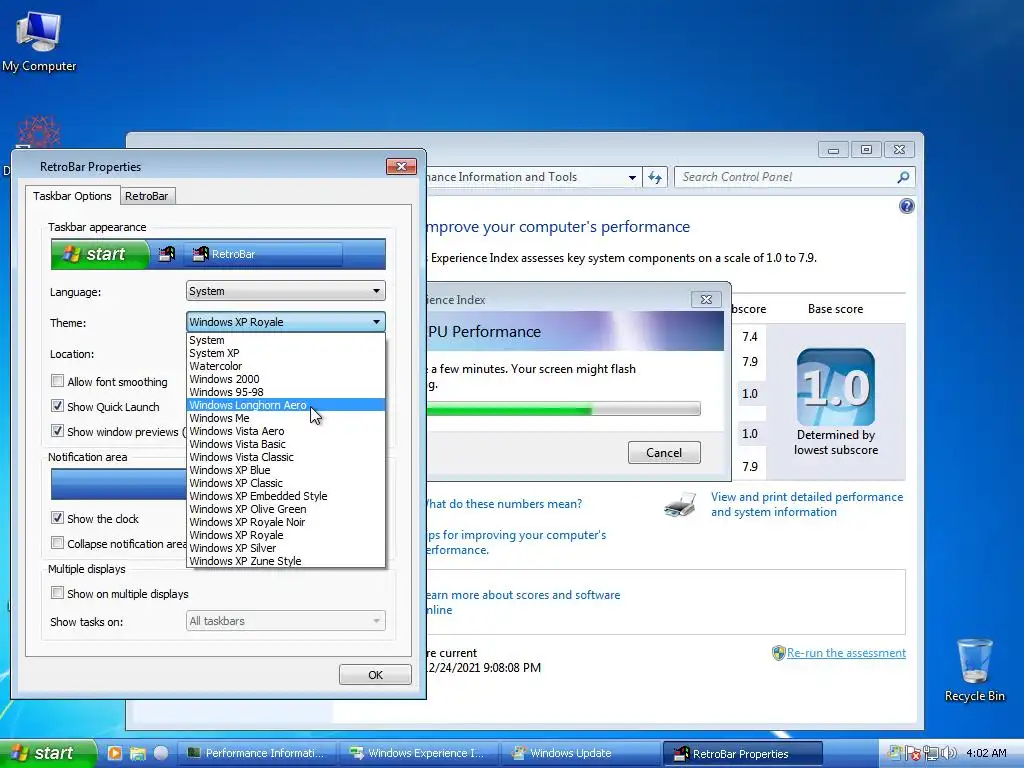Click the assessment green progress bar

[x=563, y=409]
